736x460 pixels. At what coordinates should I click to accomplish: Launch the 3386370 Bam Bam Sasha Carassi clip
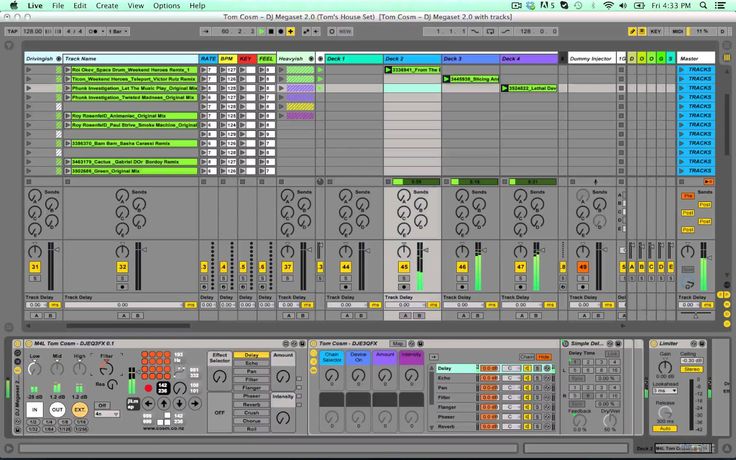[x=68, y=143]
